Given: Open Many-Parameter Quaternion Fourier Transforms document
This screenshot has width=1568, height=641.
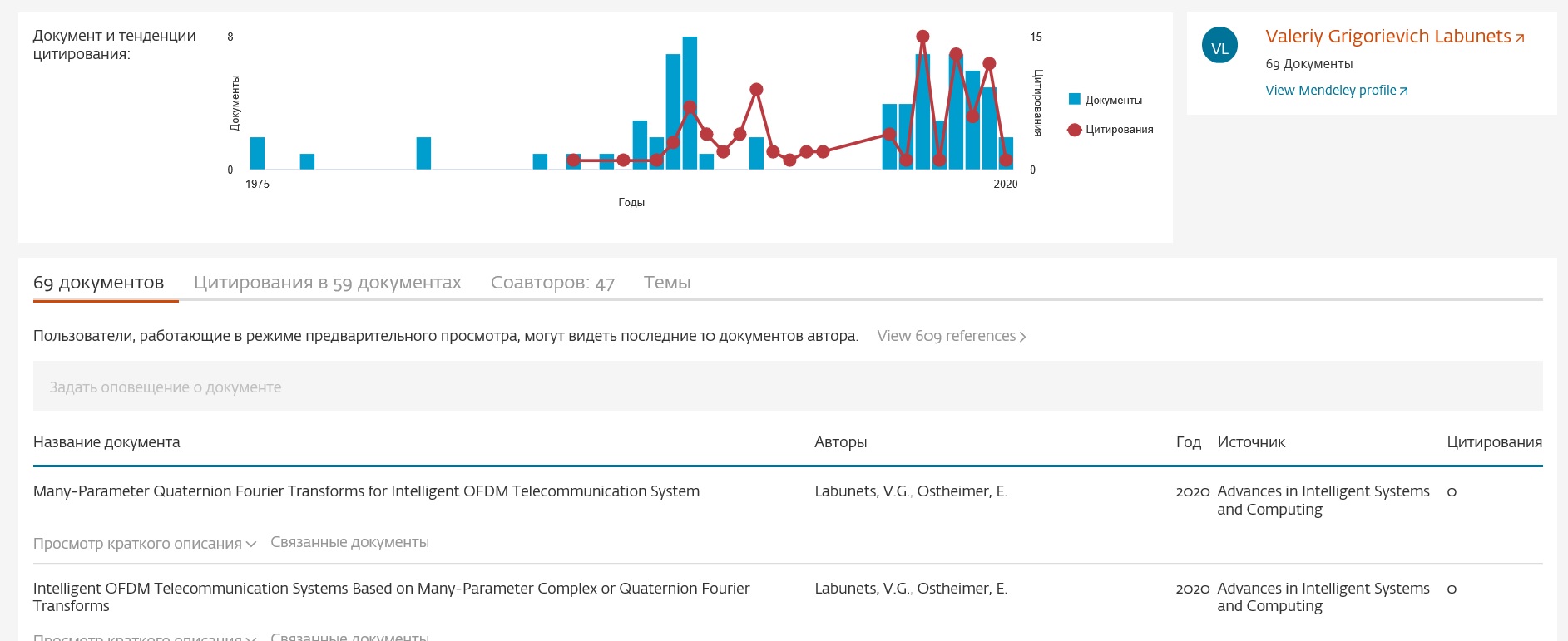Looking at the screenshot, I should click(x=366, y=491).
